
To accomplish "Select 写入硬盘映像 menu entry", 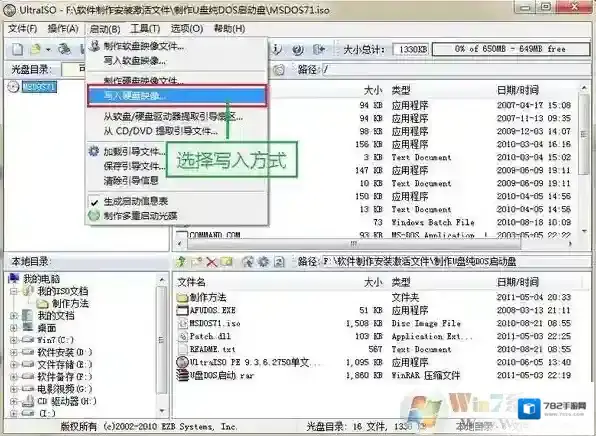I will (177, 95).
